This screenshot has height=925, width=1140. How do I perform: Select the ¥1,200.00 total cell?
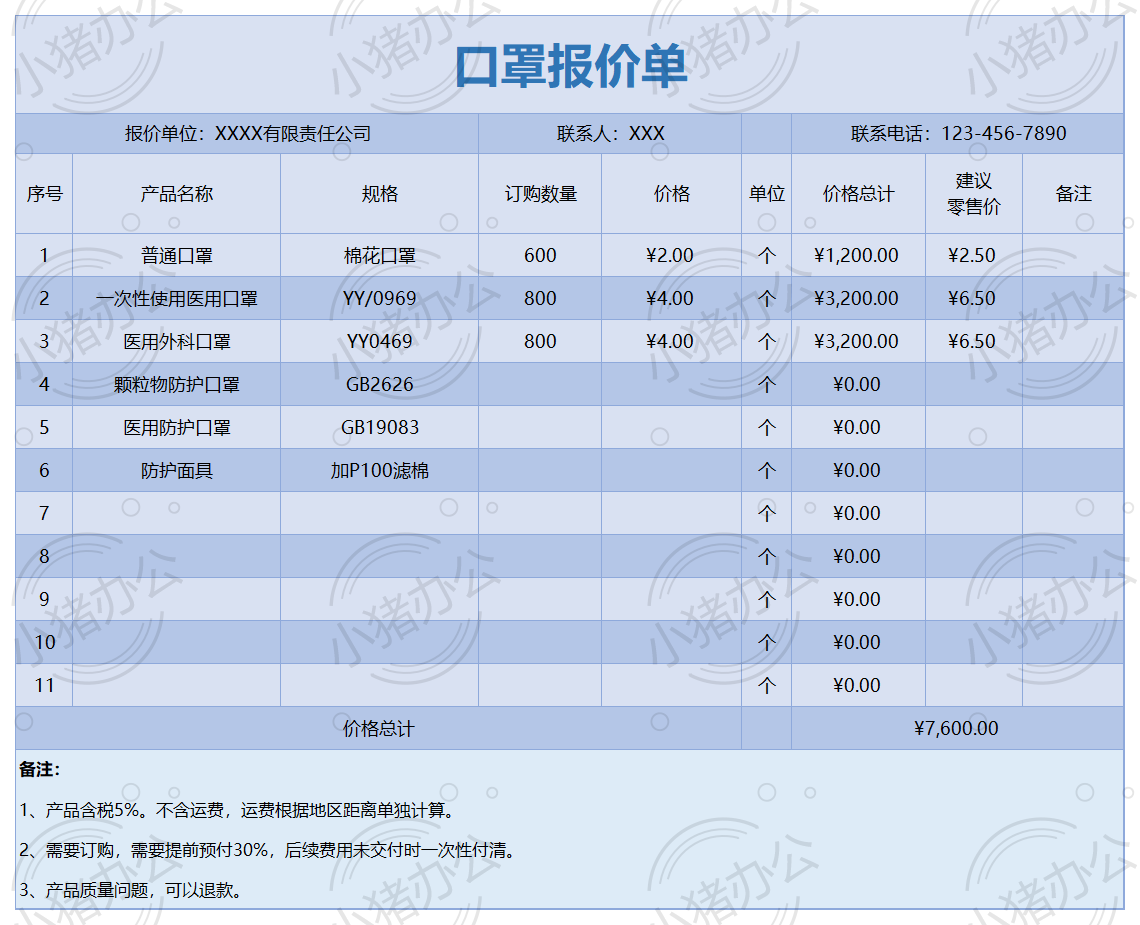(858, 255)
